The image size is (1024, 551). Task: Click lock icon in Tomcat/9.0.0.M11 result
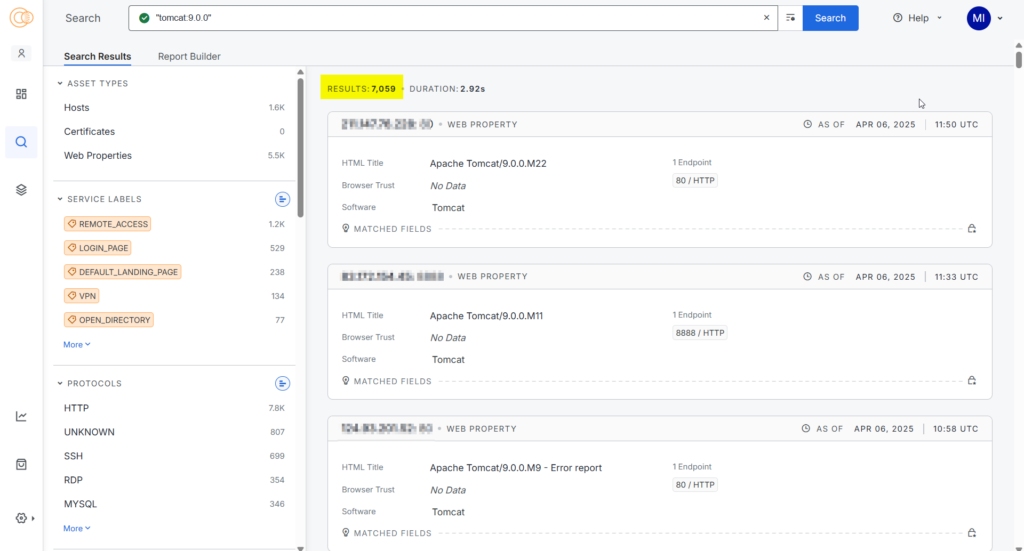coord(972,381)
